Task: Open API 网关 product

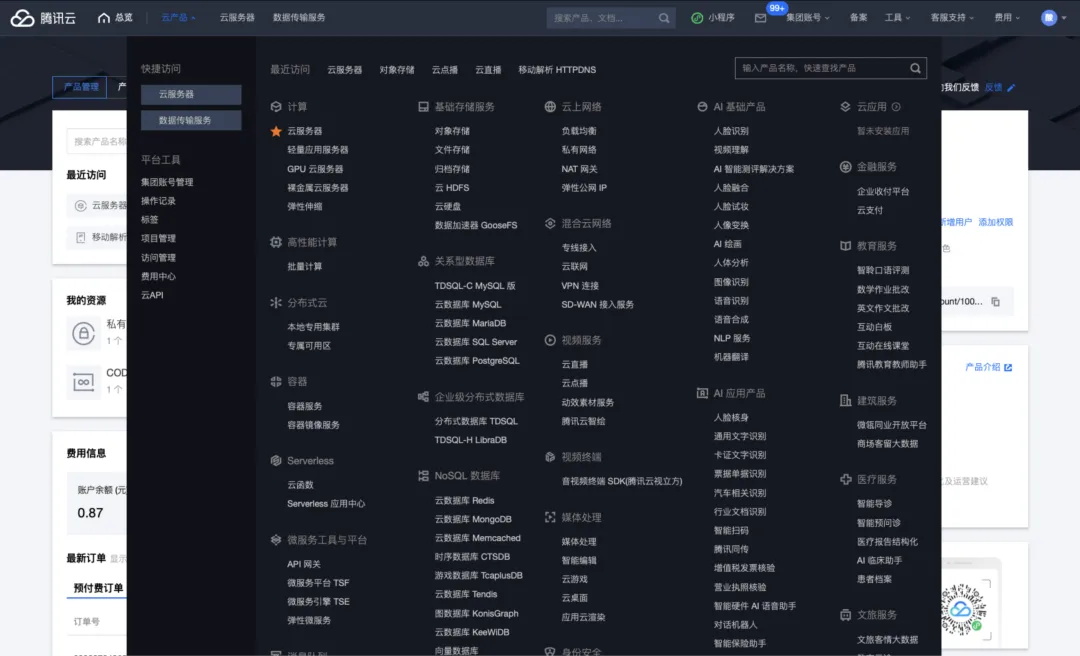Action: (304, 564)
